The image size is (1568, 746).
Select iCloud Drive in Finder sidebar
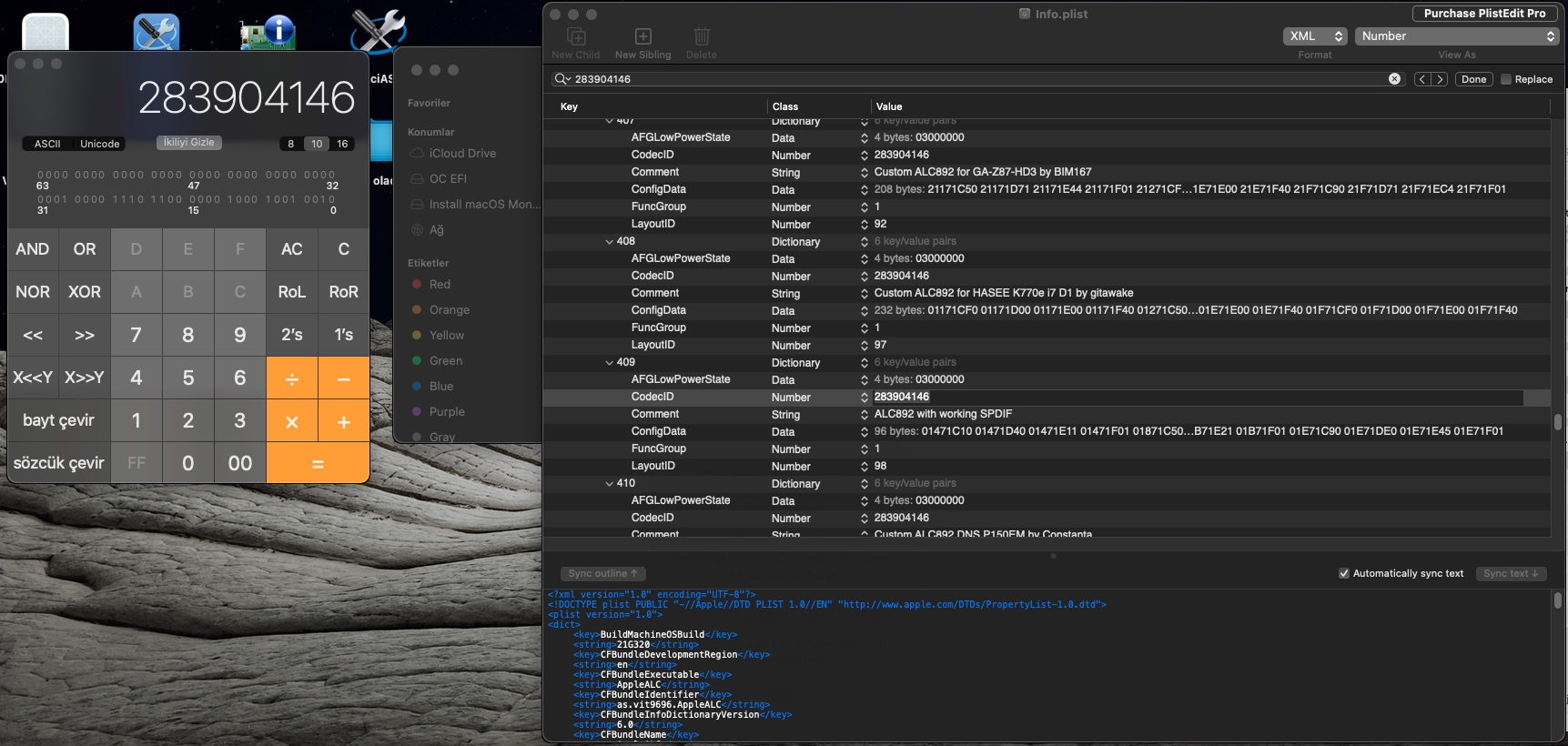click(x=462, y=154)
